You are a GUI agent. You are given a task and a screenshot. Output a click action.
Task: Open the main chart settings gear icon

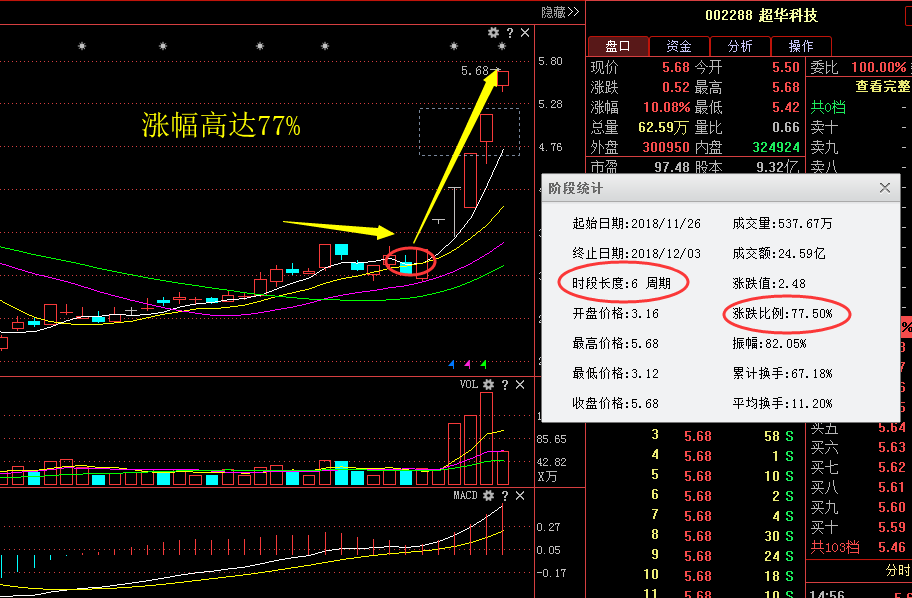pos(493,32)
